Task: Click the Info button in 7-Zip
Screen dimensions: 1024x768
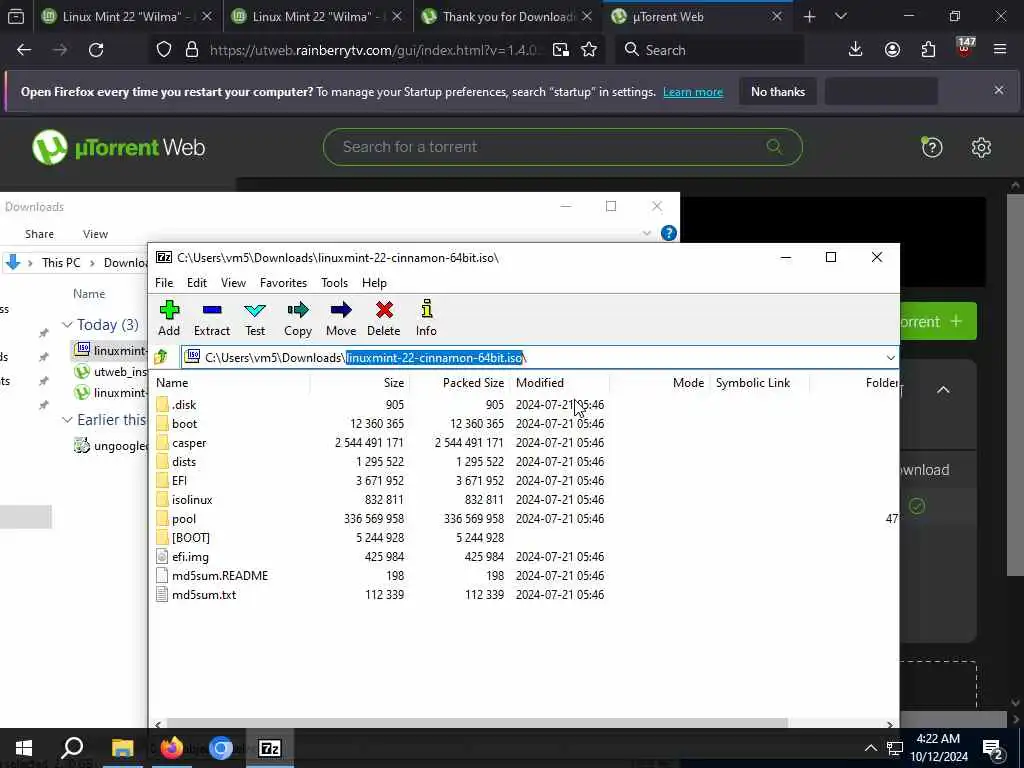Action: tap(426, 318)
